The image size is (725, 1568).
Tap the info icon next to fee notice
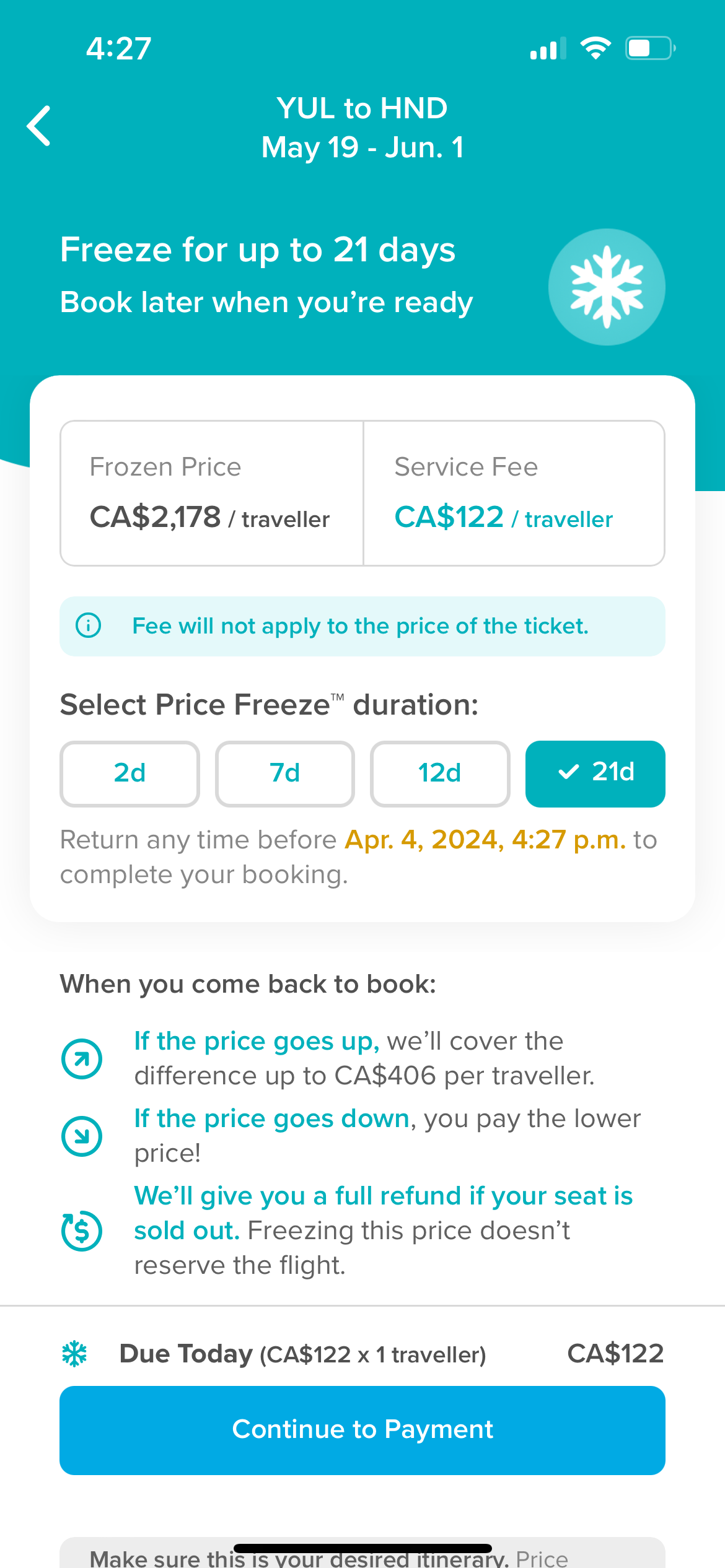(x=89, y=626)
